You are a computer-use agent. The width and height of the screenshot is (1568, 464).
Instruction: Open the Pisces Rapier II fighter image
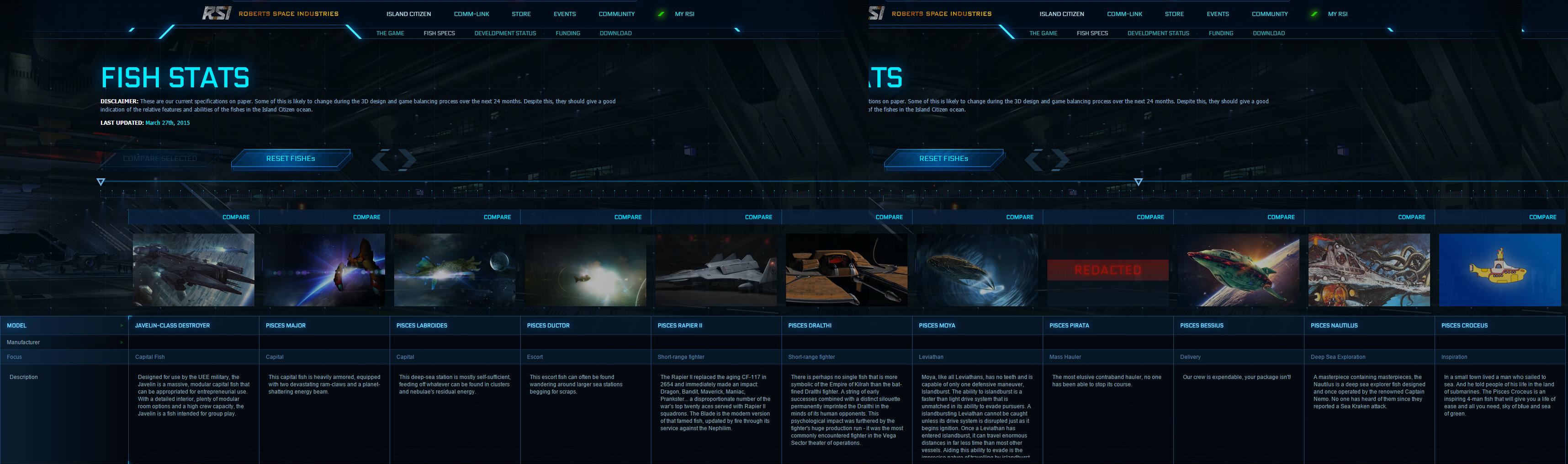[x=716, y=270]
